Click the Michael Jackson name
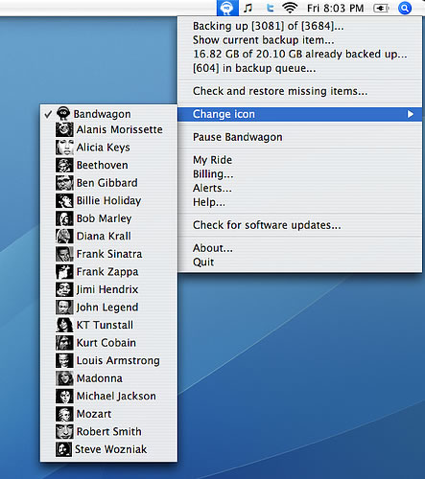Image resolution: width=425 pixels, height=479 pixels. tap(116, 396)
